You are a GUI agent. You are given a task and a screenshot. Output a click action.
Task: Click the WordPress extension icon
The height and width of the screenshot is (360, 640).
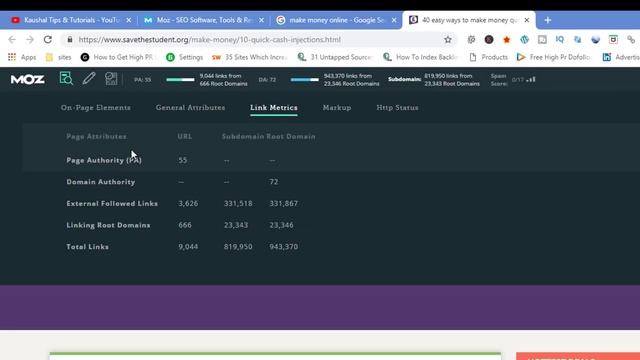(524, 40)
